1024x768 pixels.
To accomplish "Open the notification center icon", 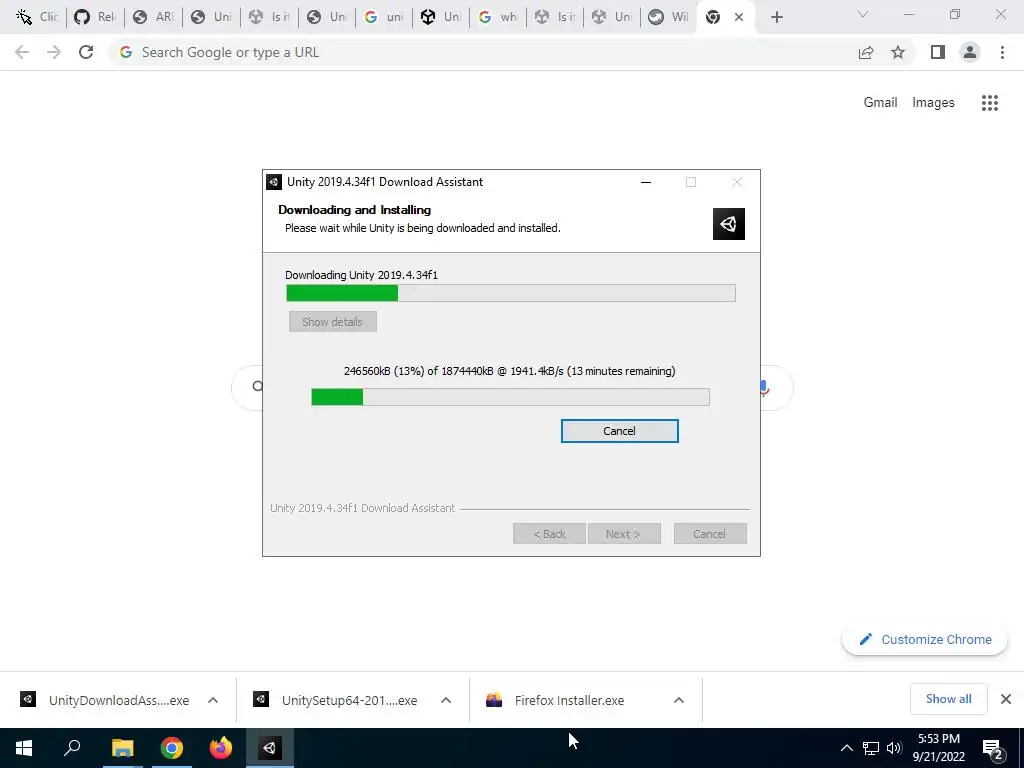I will [x=993, y=749].
